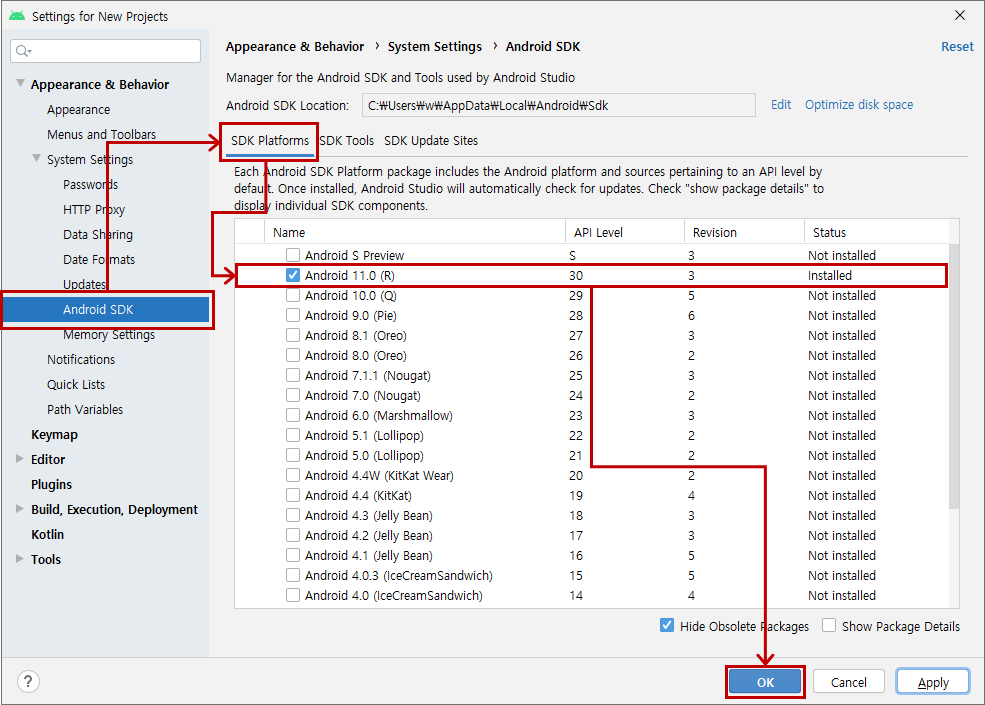985x705 pixels.
Task: Open the SDK Update Sites tab
Action: point(431,141)
